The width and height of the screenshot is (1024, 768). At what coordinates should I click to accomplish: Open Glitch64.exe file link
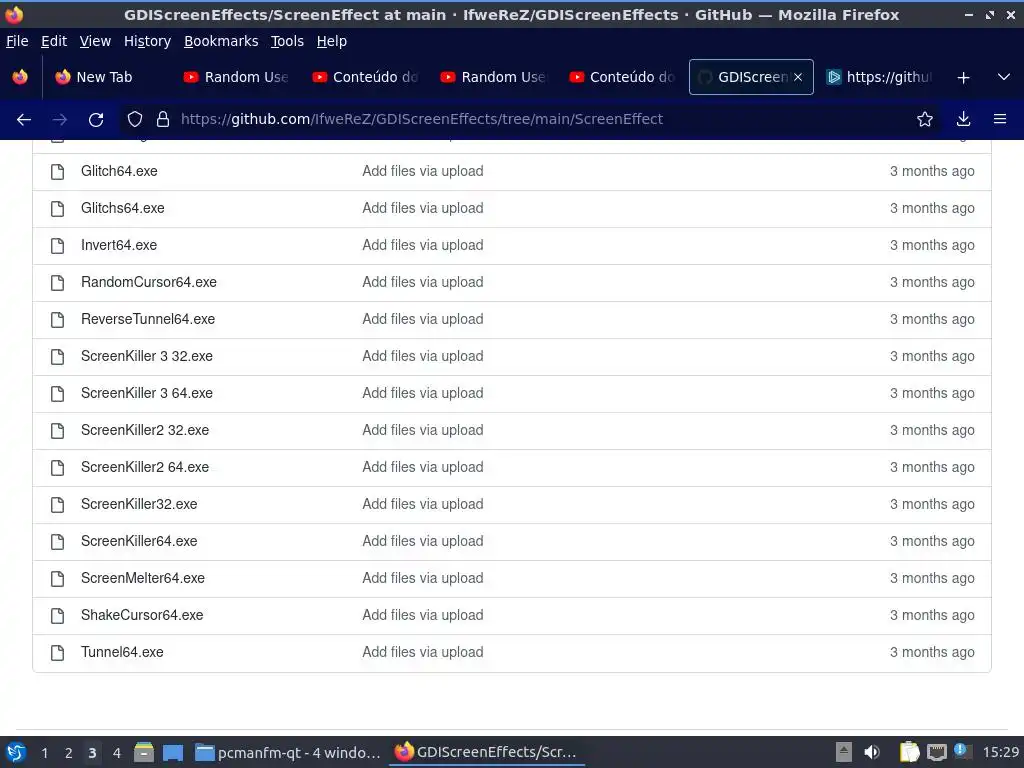click(x=119, y=171)
